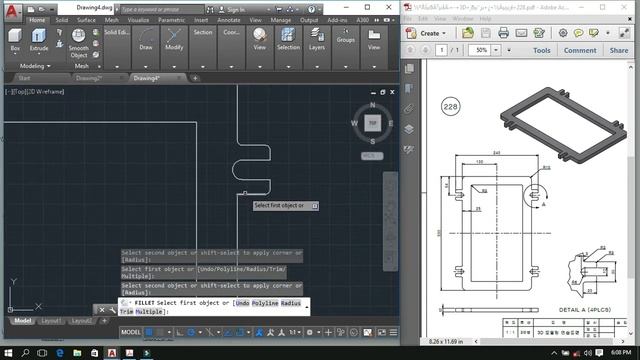The image size is (640, 360).
Task: Switch to the Layout1 tab
Action: (x=51, y=321)
